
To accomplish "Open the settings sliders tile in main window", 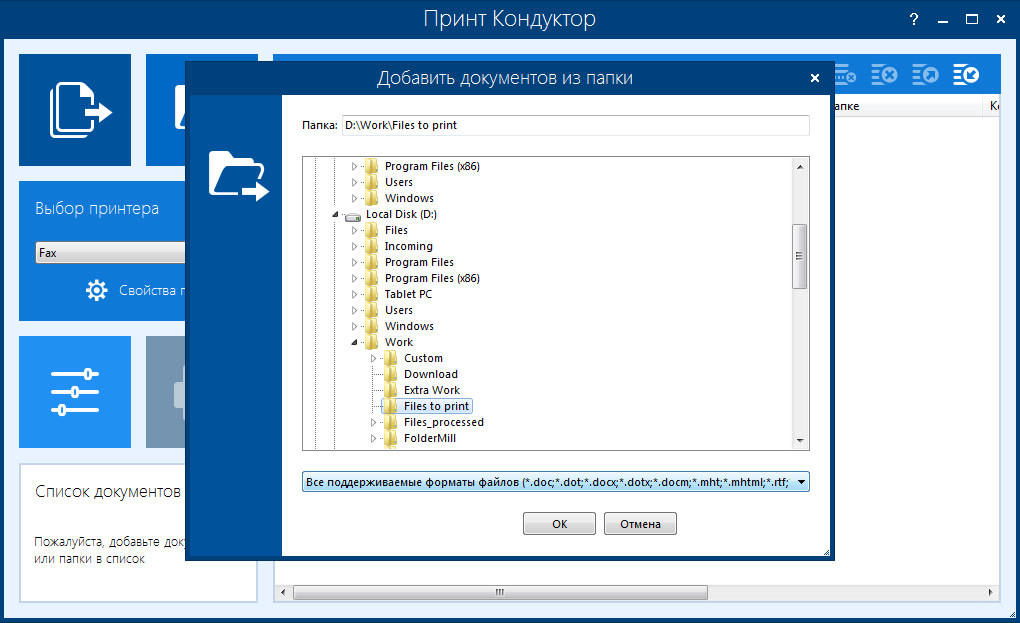I will point(75,391).
